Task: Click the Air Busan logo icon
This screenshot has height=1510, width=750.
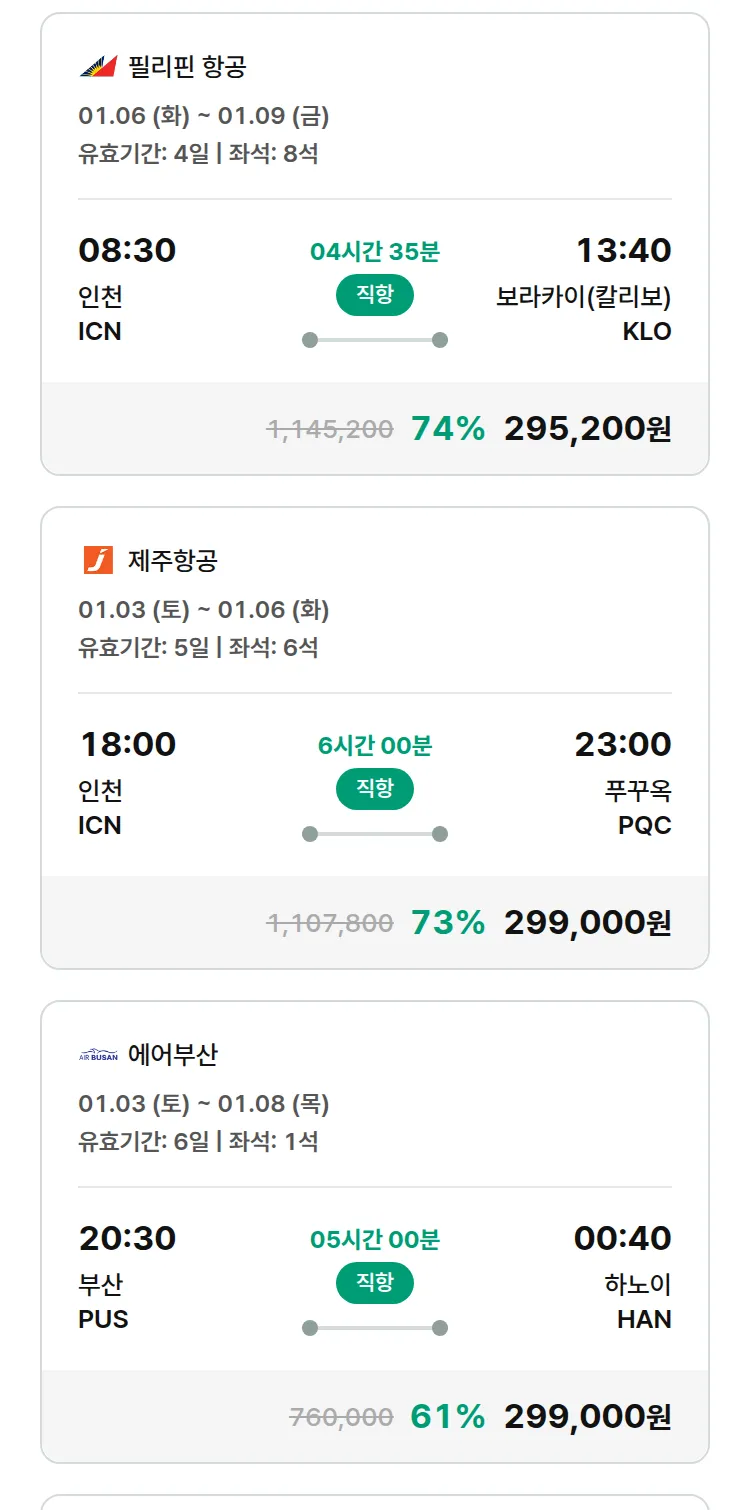Action: [98, 1055]
